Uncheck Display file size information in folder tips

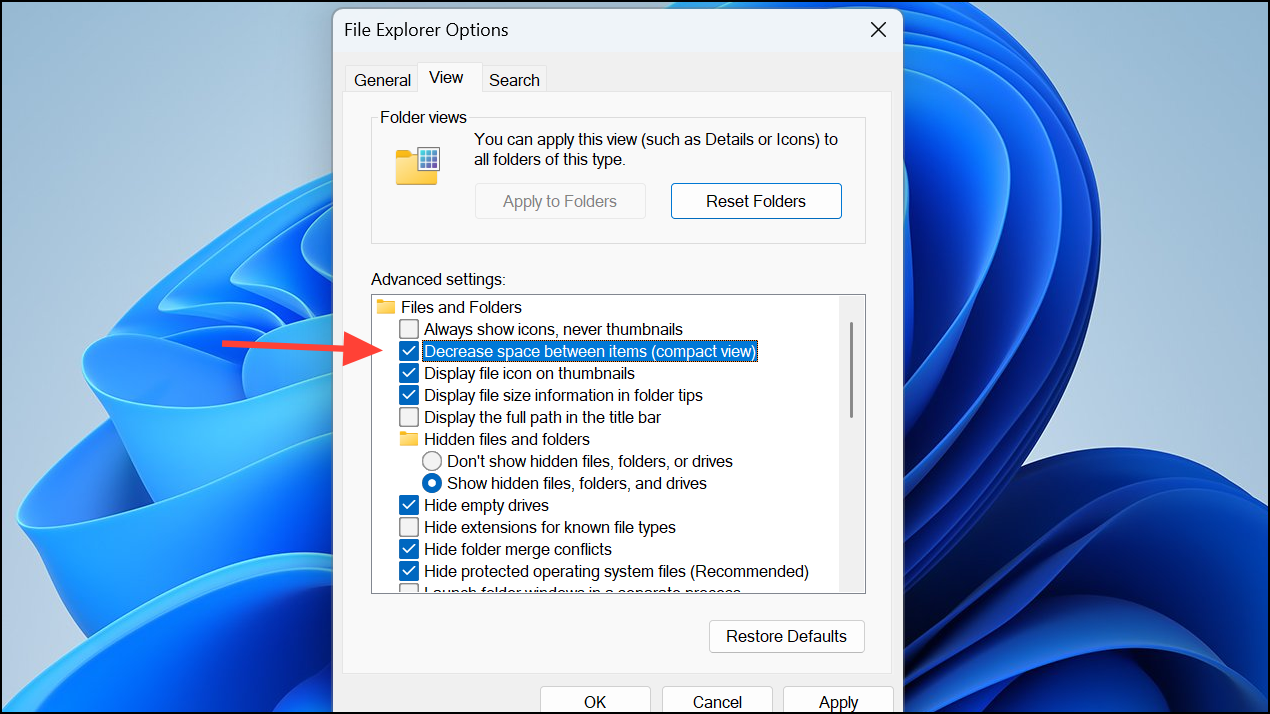point(409,395)
